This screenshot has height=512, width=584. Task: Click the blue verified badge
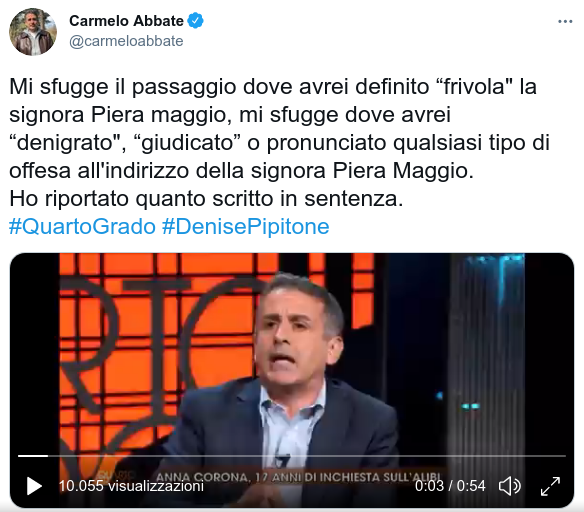click(195, 20)
